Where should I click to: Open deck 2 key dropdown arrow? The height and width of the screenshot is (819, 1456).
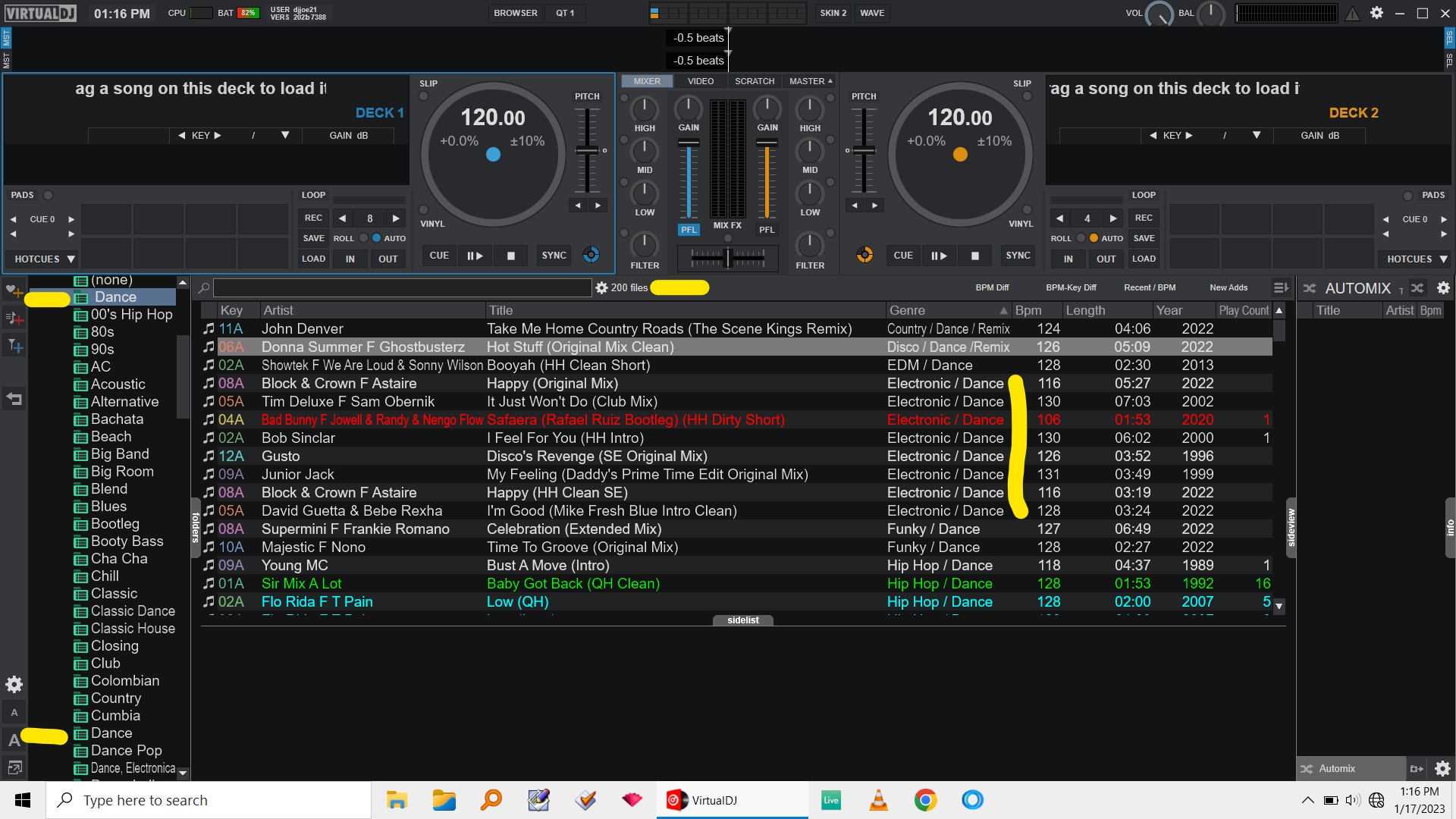point(1257,136)
